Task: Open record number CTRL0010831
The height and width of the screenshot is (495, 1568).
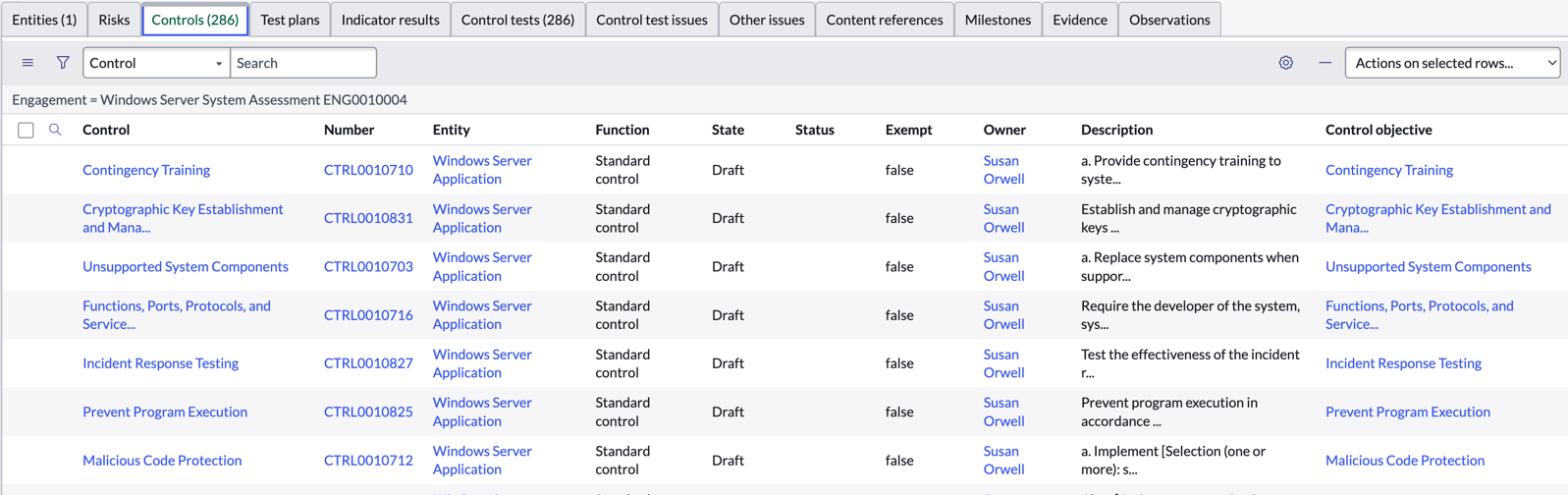Action: 368,218
